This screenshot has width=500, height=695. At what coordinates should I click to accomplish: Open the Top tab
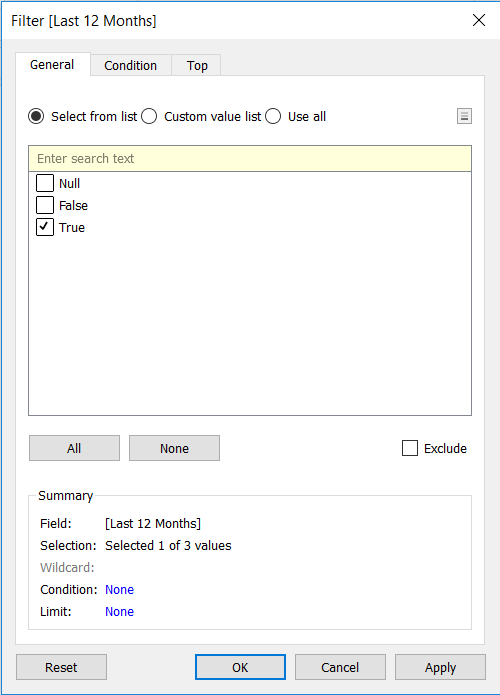point(197,65)
